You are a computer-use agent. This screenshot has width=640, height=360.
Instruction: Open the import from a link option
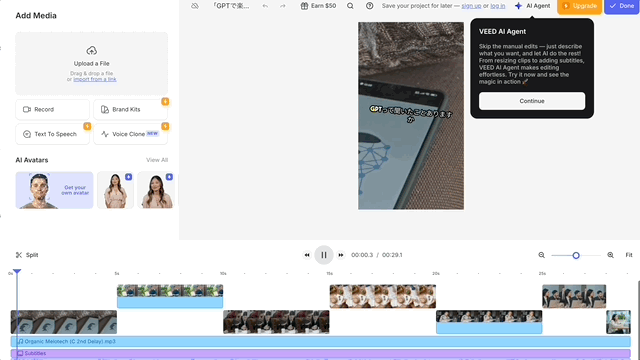tap(95, 79)
